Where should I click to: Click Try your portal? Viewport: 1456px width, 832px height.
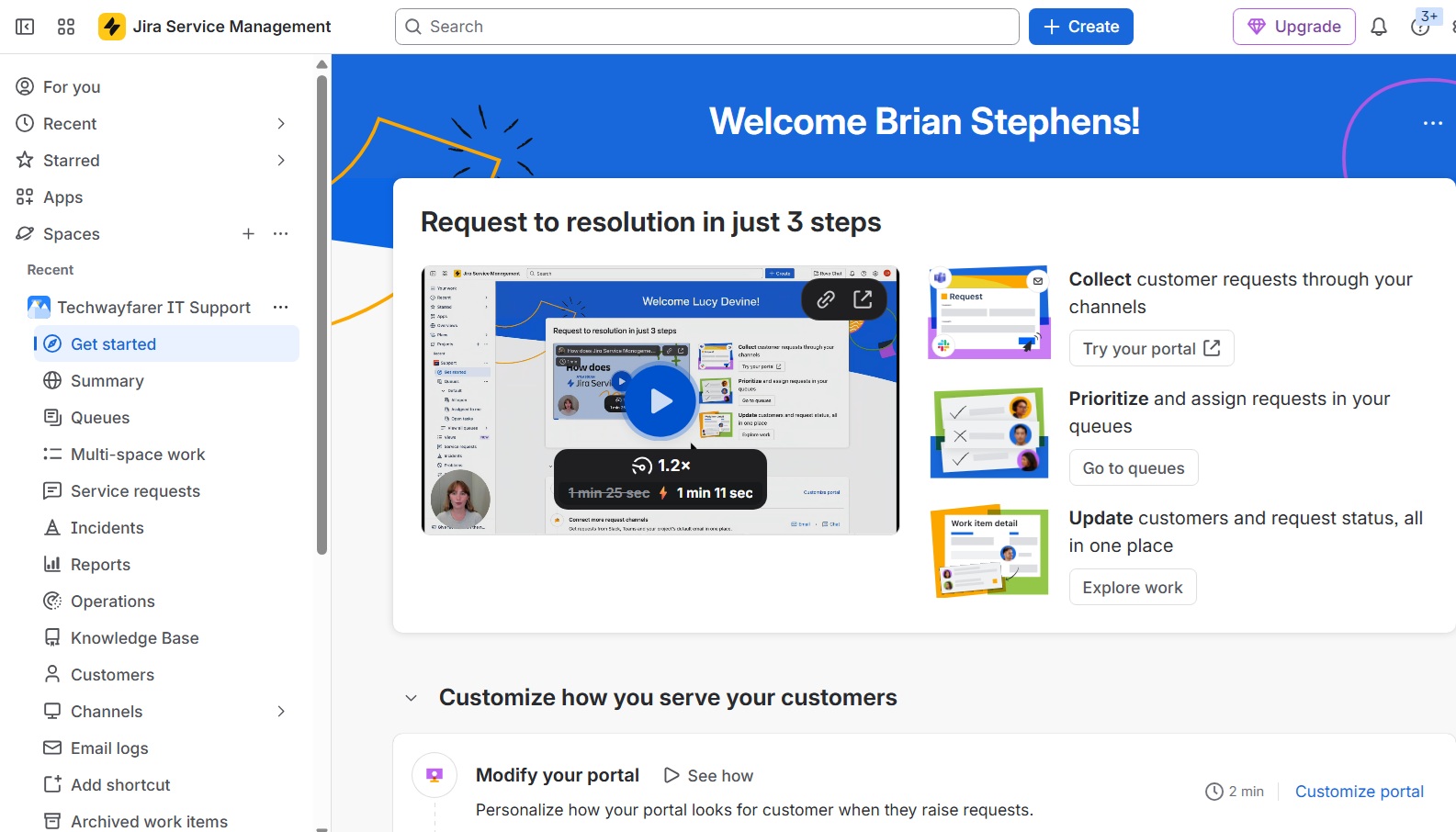point(1152,349)
